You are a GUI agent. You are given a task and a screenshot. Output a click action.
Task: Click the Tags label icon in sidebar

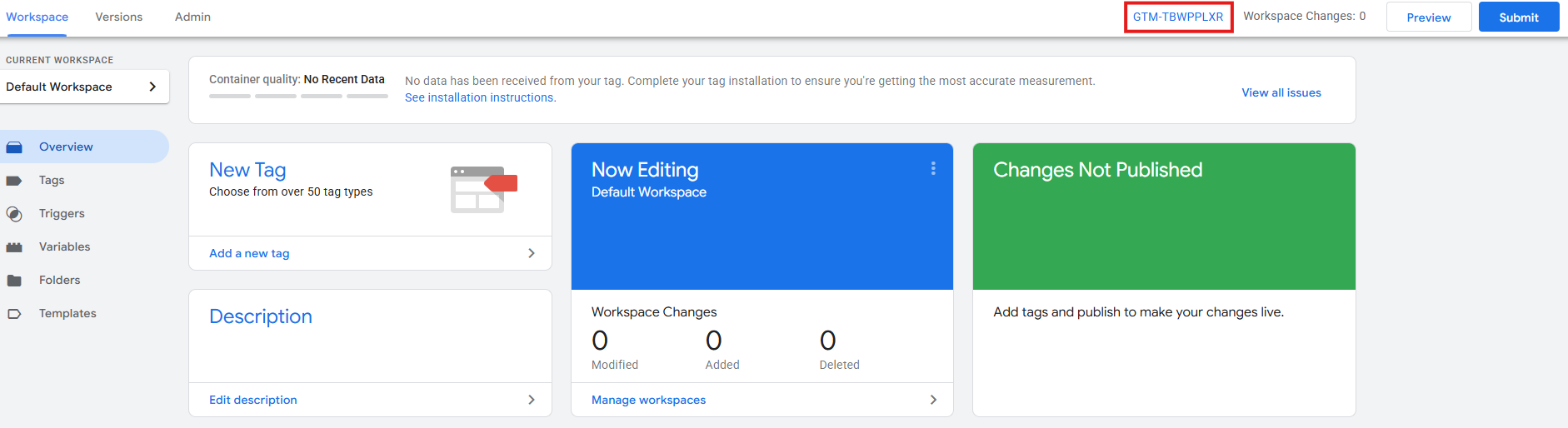coord(14,181)
